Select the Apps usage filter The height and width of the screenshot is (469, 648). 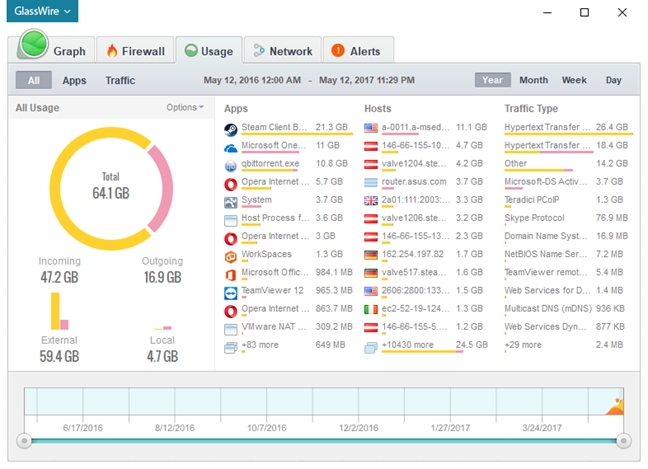point(74,80)
